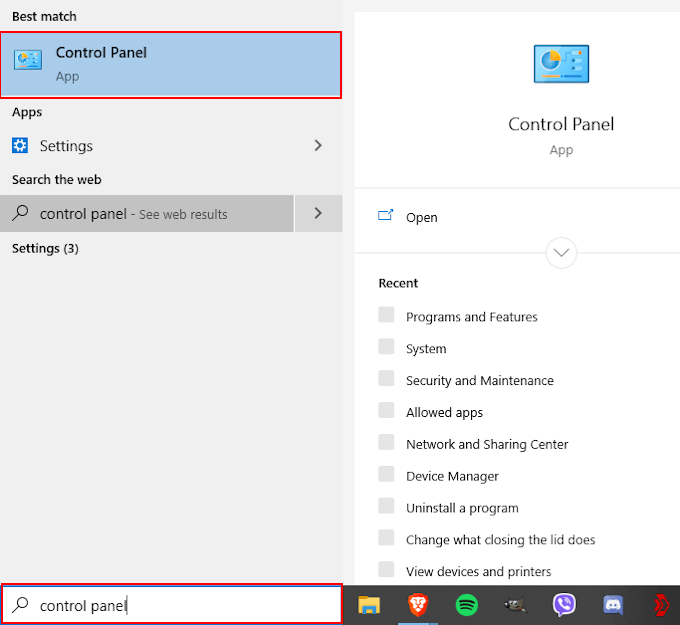Launch Brave browser from the taskbar
Screen dimensions: 680x625
[417, 605]
